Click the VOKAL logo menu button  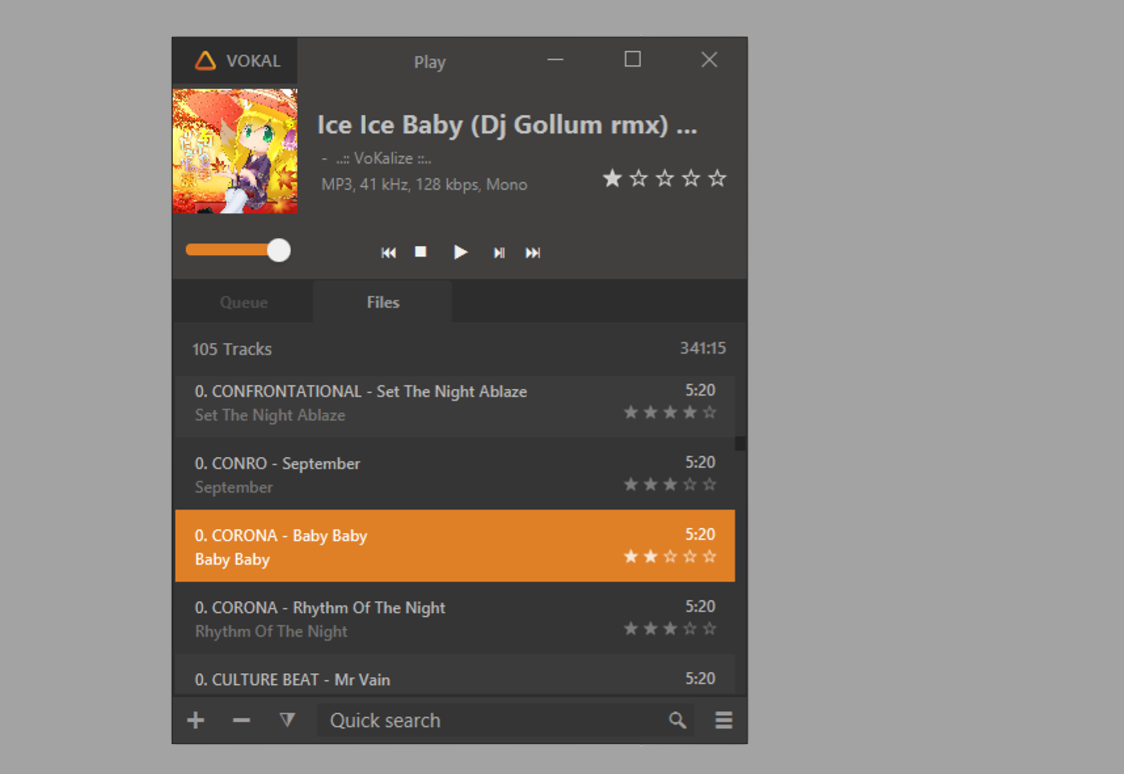pos(236,61)
